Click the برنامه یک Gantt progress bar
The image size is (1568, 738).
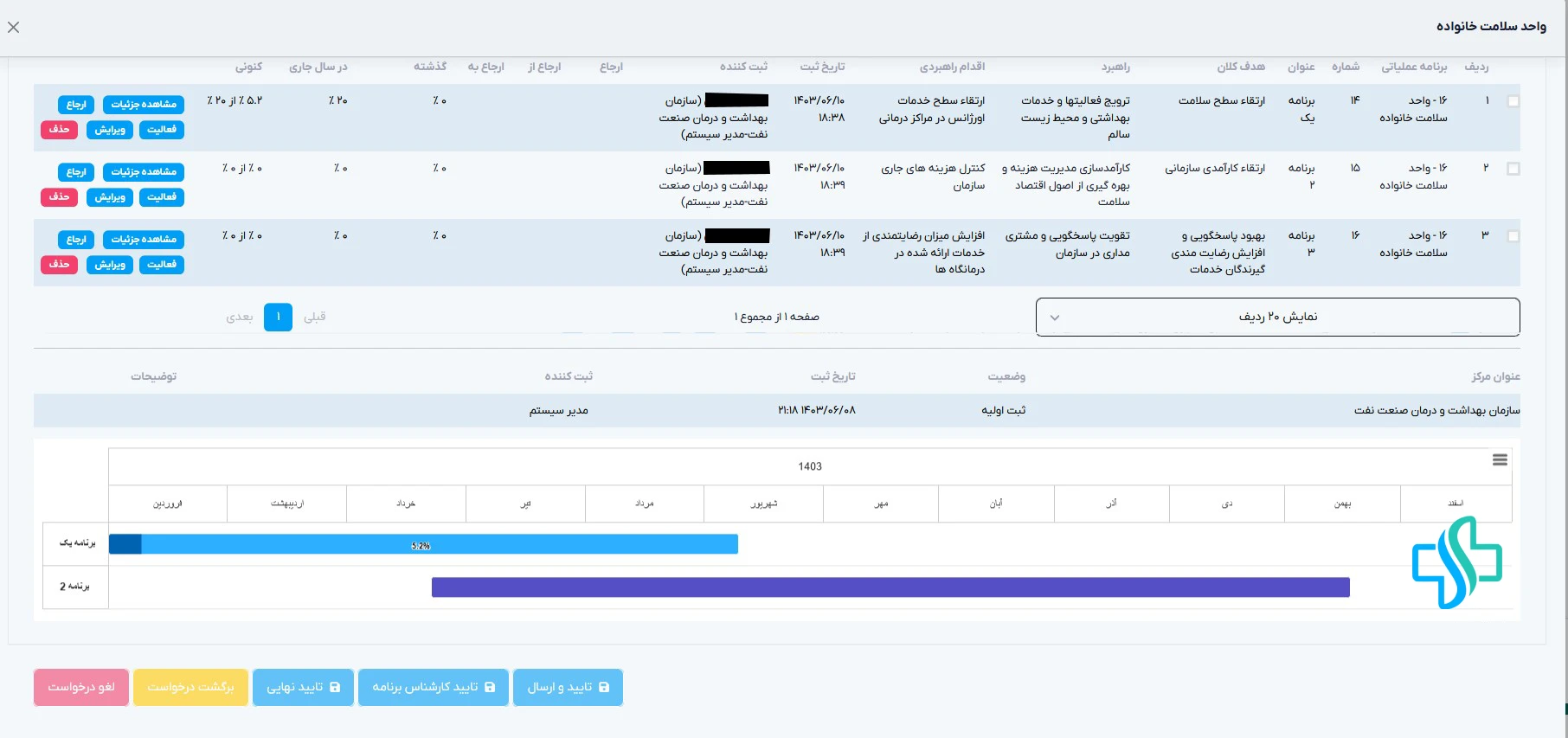pyautogui.click(x=423, y=544)
